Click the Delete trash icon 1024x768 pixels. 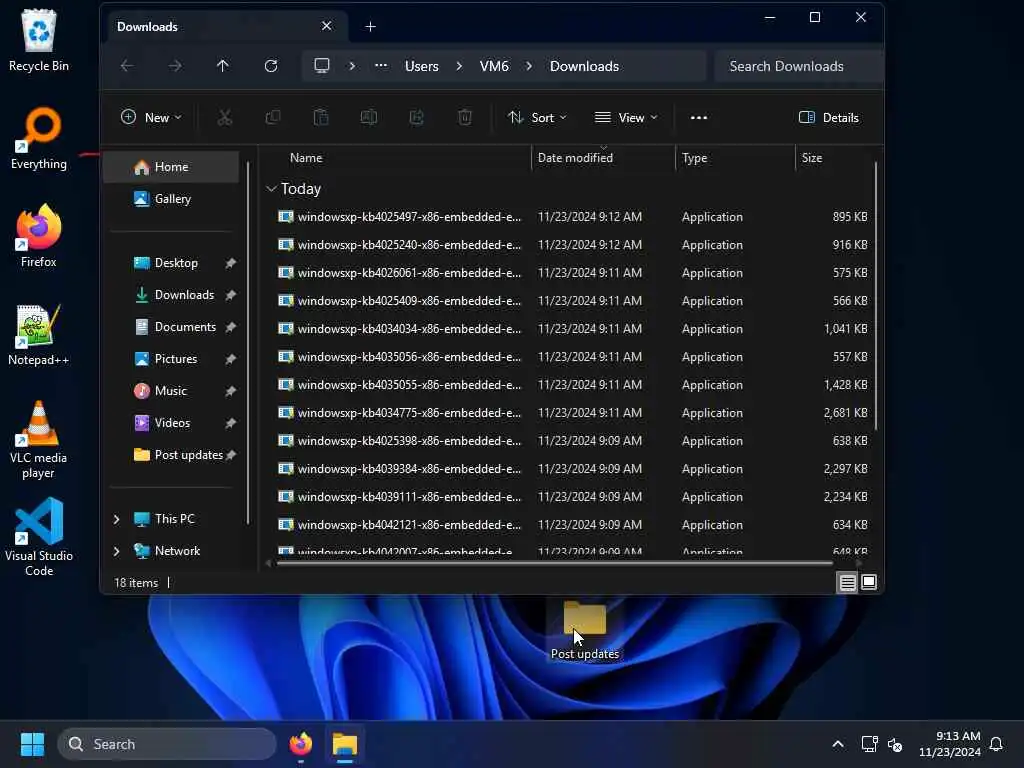point(465,118)
